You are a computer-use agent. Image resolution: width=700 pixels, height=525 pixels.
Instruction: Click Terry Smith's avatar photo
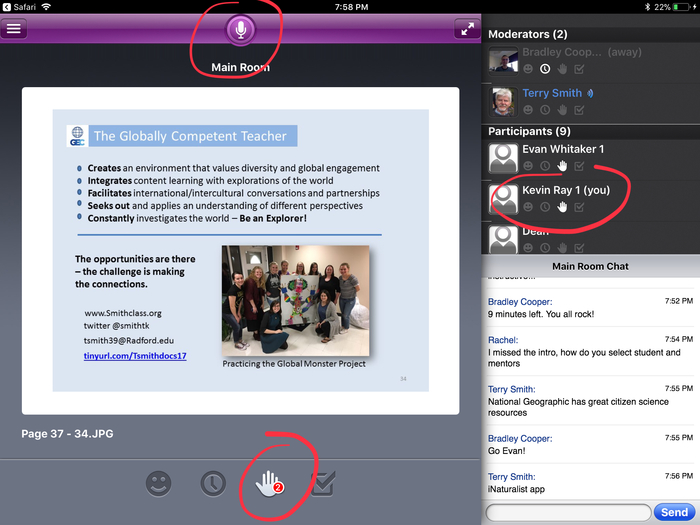[503, 101]
